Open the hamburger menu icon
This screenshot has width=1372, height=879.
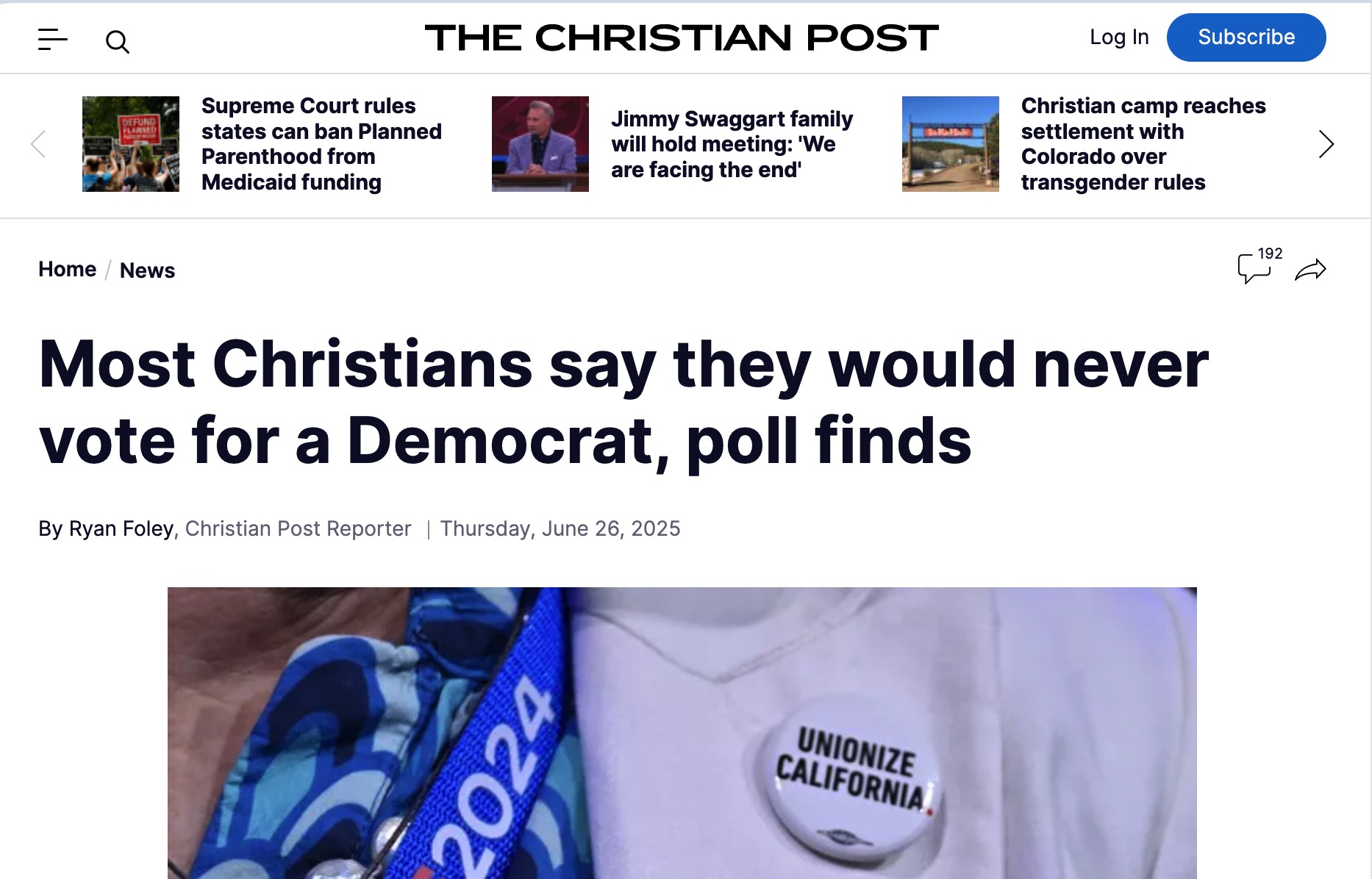coord(52,40)
